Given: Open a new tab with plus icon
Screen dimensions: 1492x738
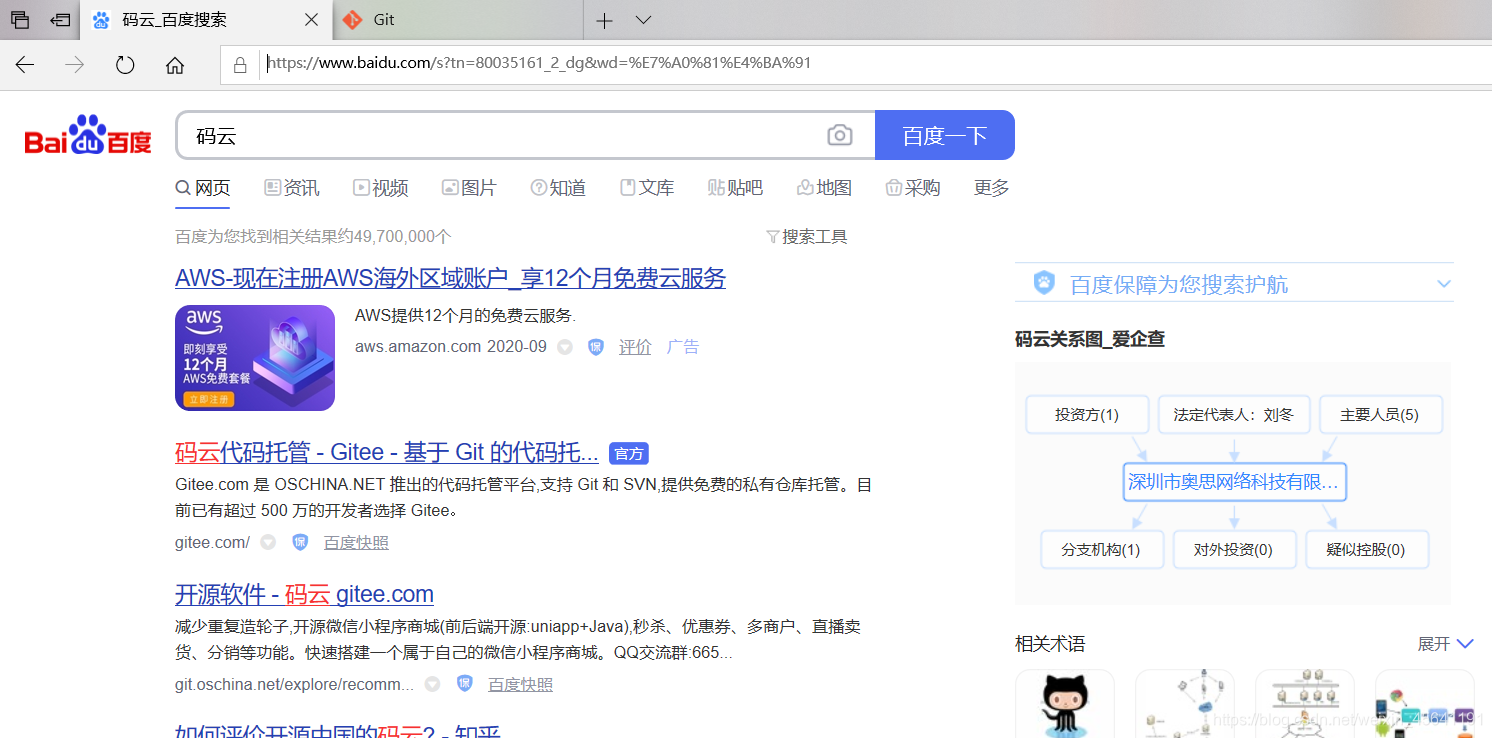Looking at the screenshot, I should 604,20.
